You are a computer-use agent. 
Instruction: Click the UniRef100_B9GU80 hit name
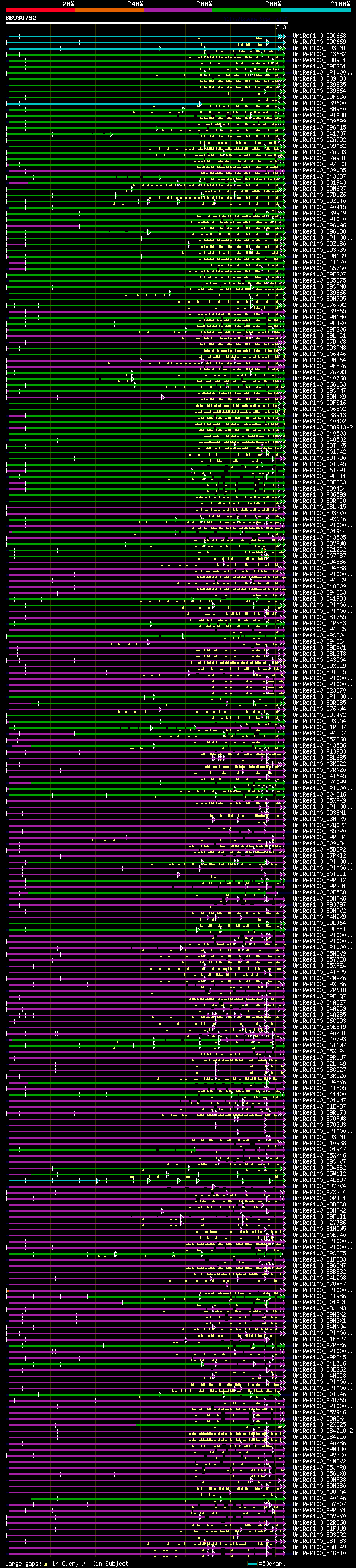(319, 231)
